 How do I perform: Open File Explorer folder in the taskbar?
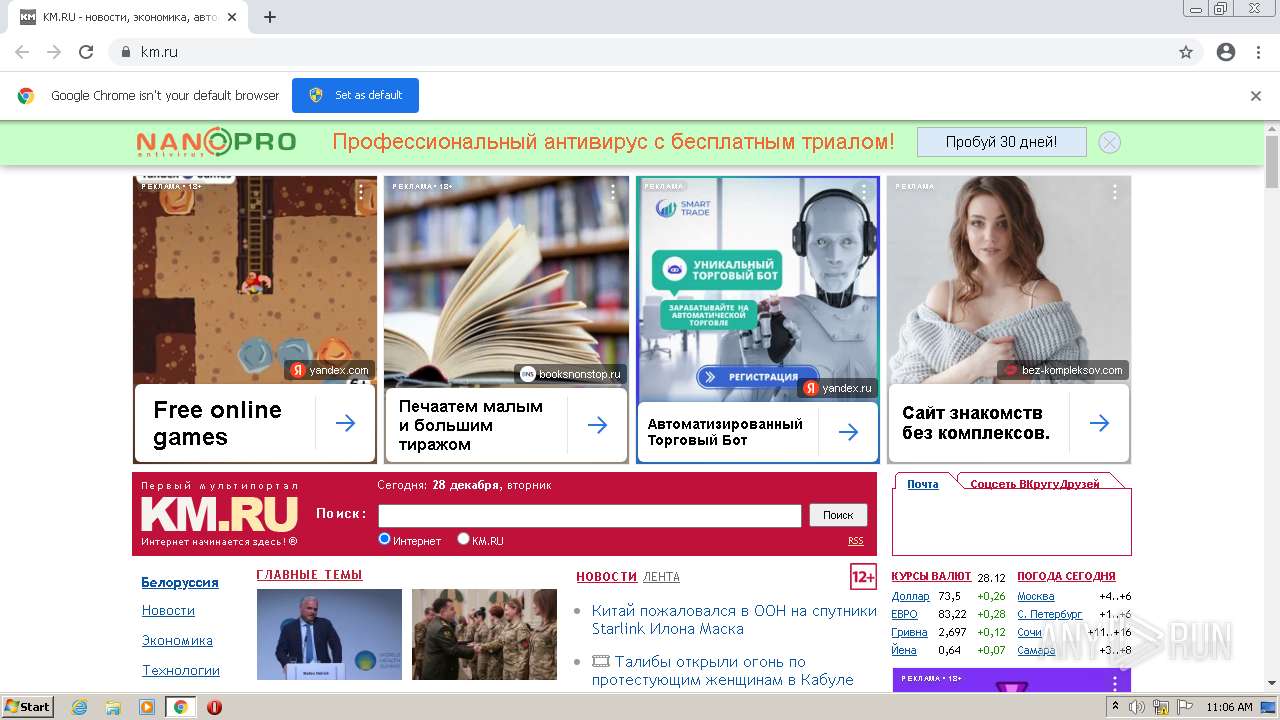click(113, 707)
